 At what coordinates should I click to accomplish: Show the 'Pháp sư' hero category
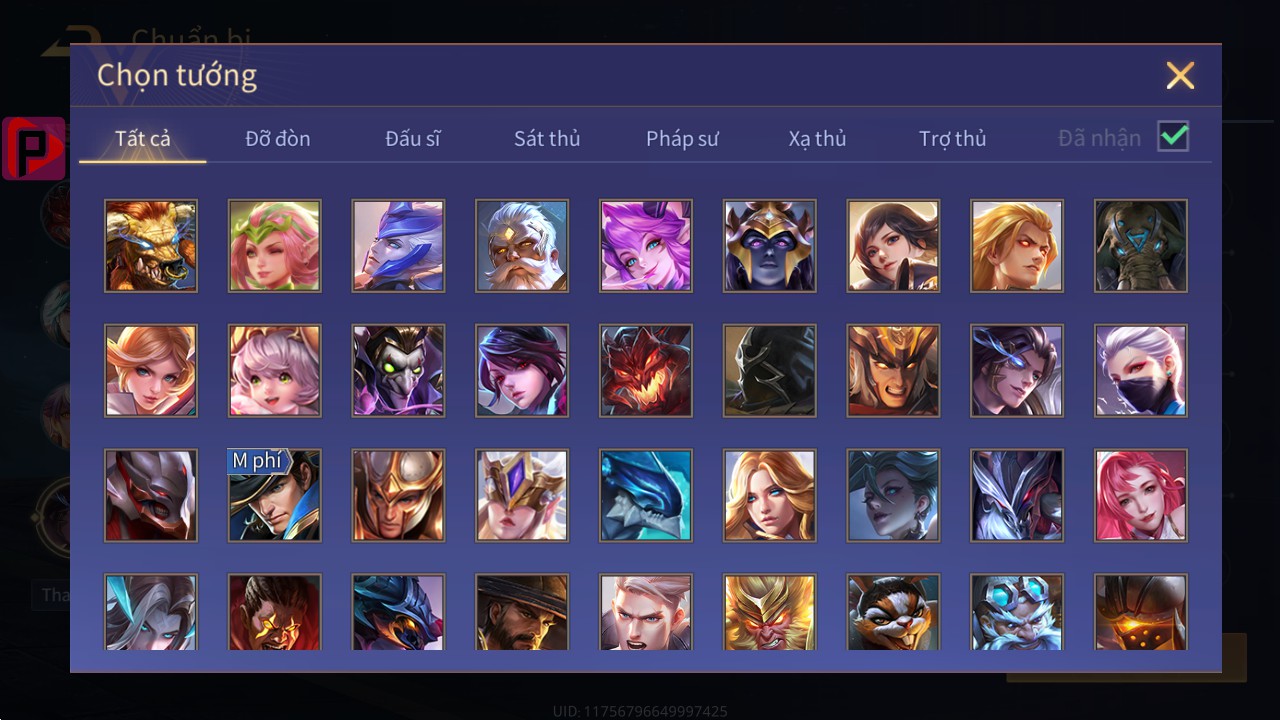682,138
